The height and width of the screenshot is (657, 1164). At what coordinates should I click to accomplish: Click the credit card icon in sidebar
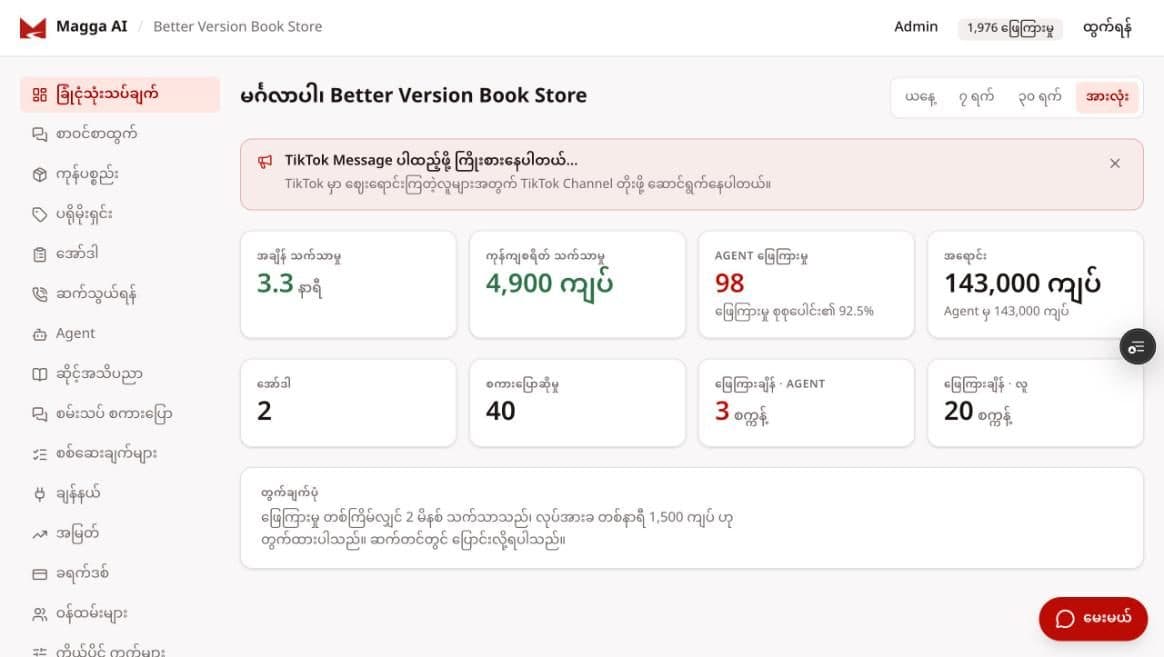click(x=39, y=574)
